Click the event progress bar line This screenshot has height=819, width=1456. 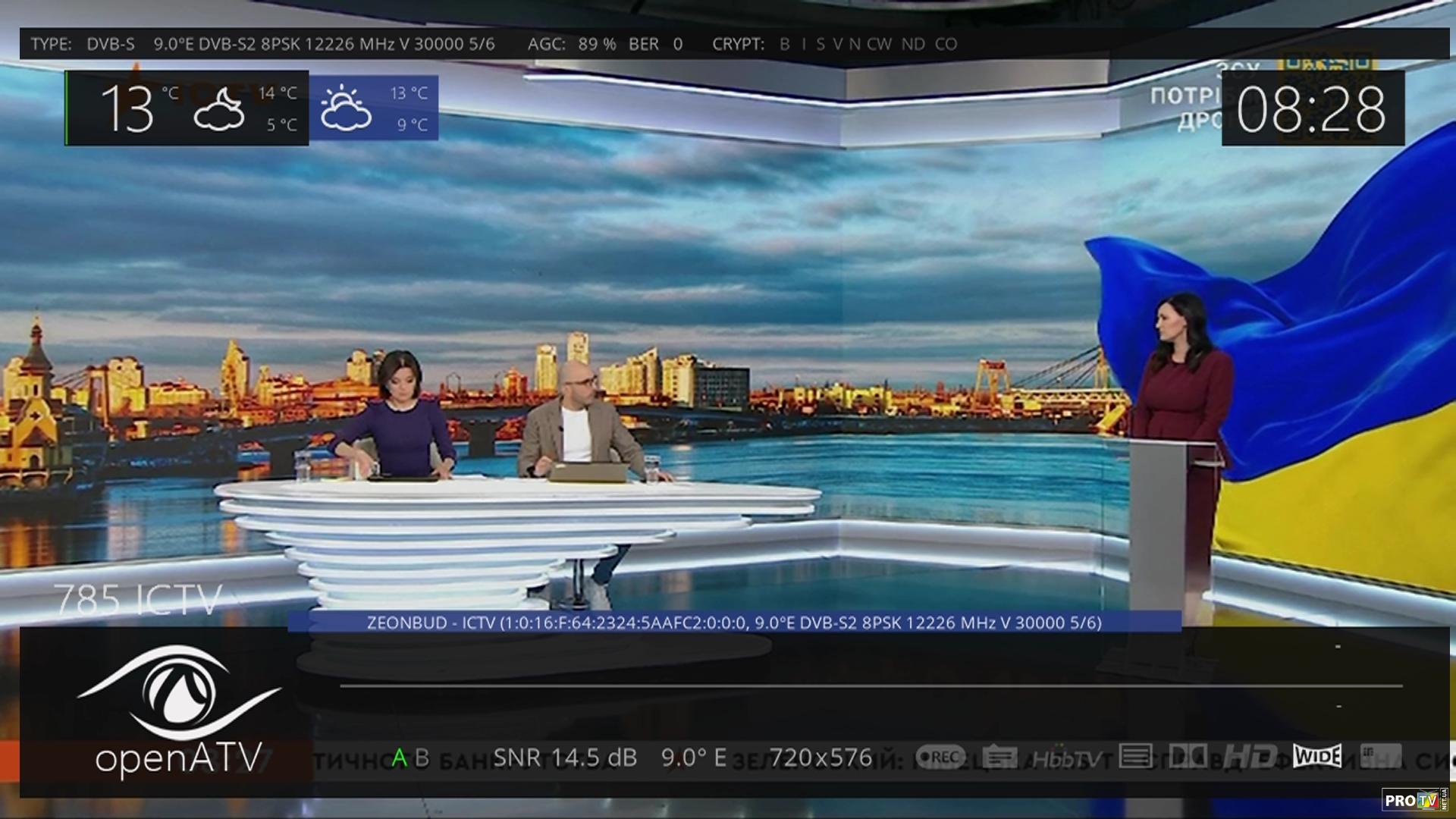(871, 686)
